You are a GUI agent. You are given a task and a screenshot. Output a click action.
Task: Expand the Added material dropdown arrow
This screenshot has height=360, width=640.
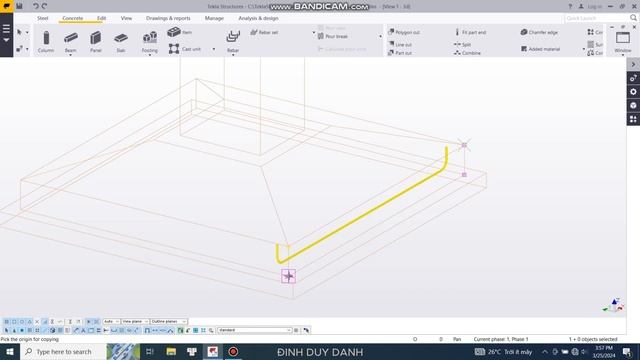point(584,49)
